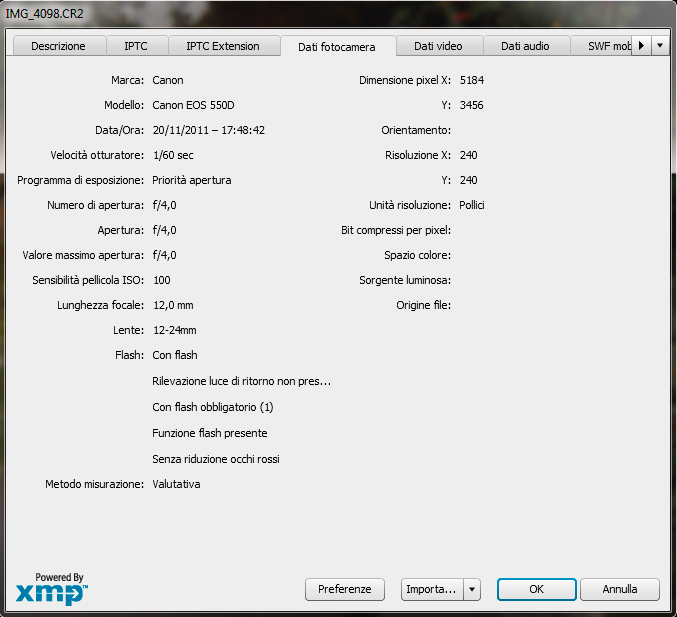The width and height of the screenshot is (677, 617).
Task: Click the Funzione flash presente text
Action: pyautogui.click(x=210, y=433)
